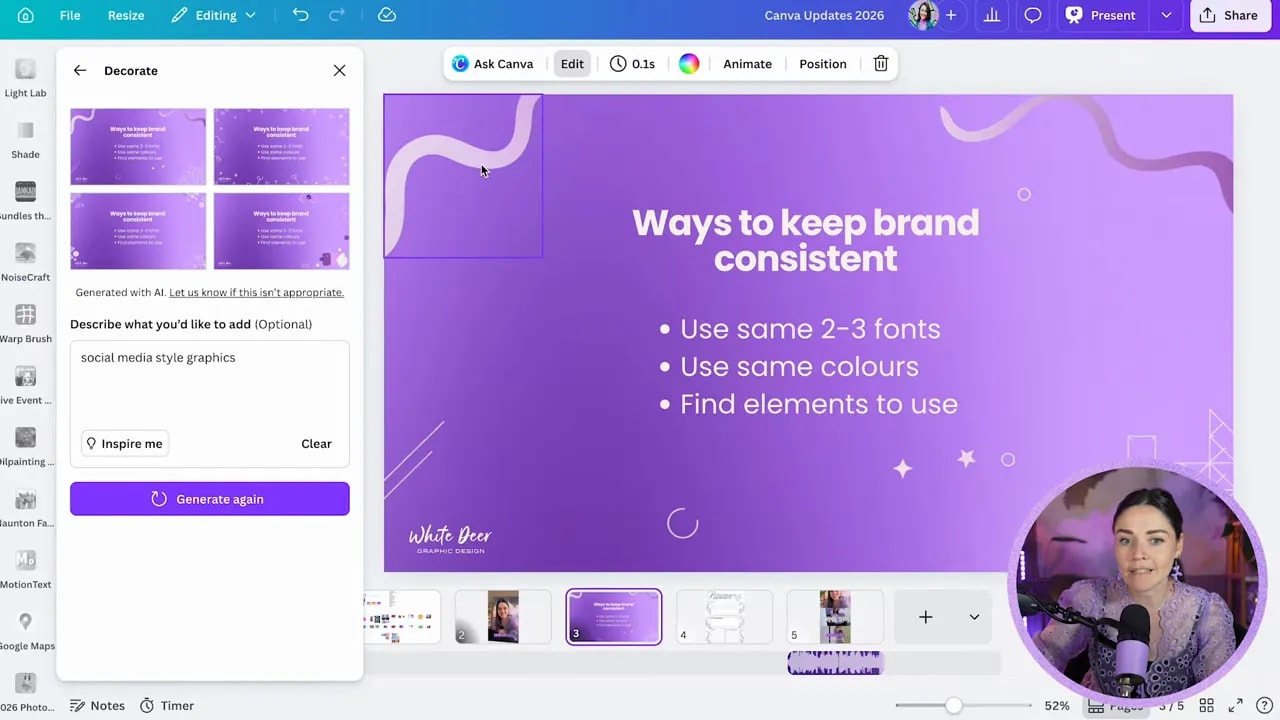
Task: Select the Canva Updates 2026 title
Action: 824,15
